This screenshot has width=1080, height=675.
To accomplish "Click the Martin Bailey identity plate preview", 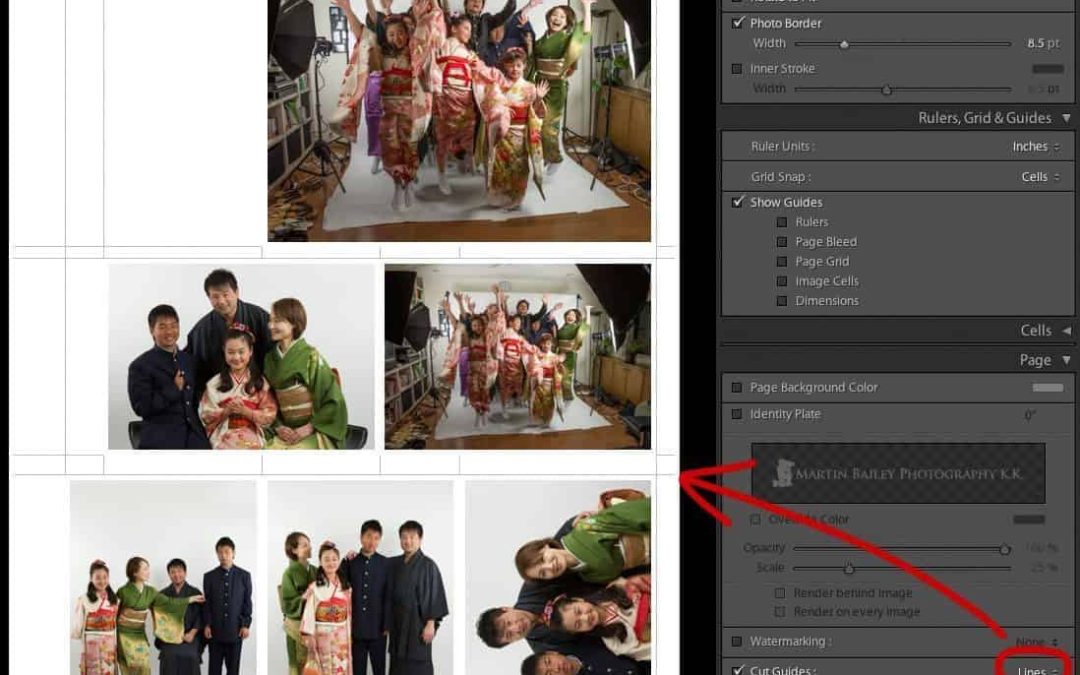I will pos(898,473).
